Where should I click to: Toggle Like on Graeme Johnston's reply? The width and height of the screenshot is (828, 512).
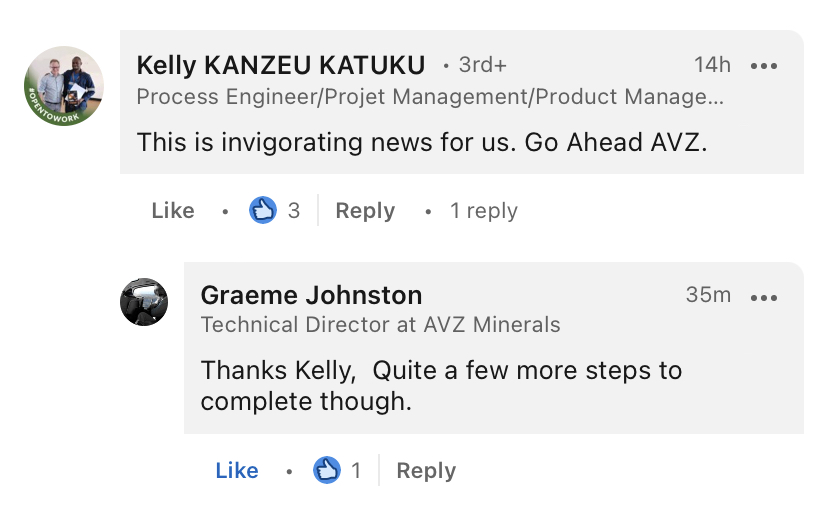coord(237,470)
